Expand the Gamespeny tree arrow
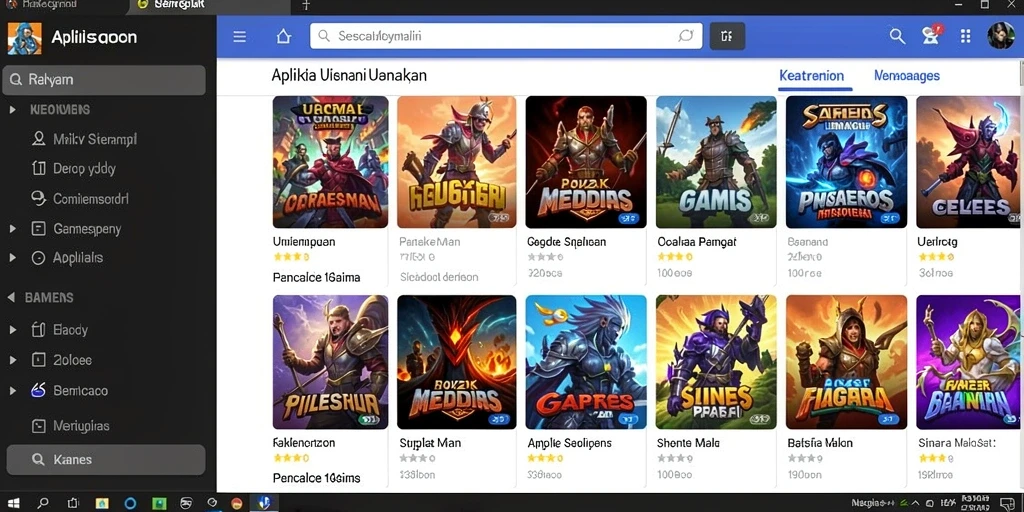The height and width of the screenshot is (512, 1024). pyautogui.click(x=12, y=229)
